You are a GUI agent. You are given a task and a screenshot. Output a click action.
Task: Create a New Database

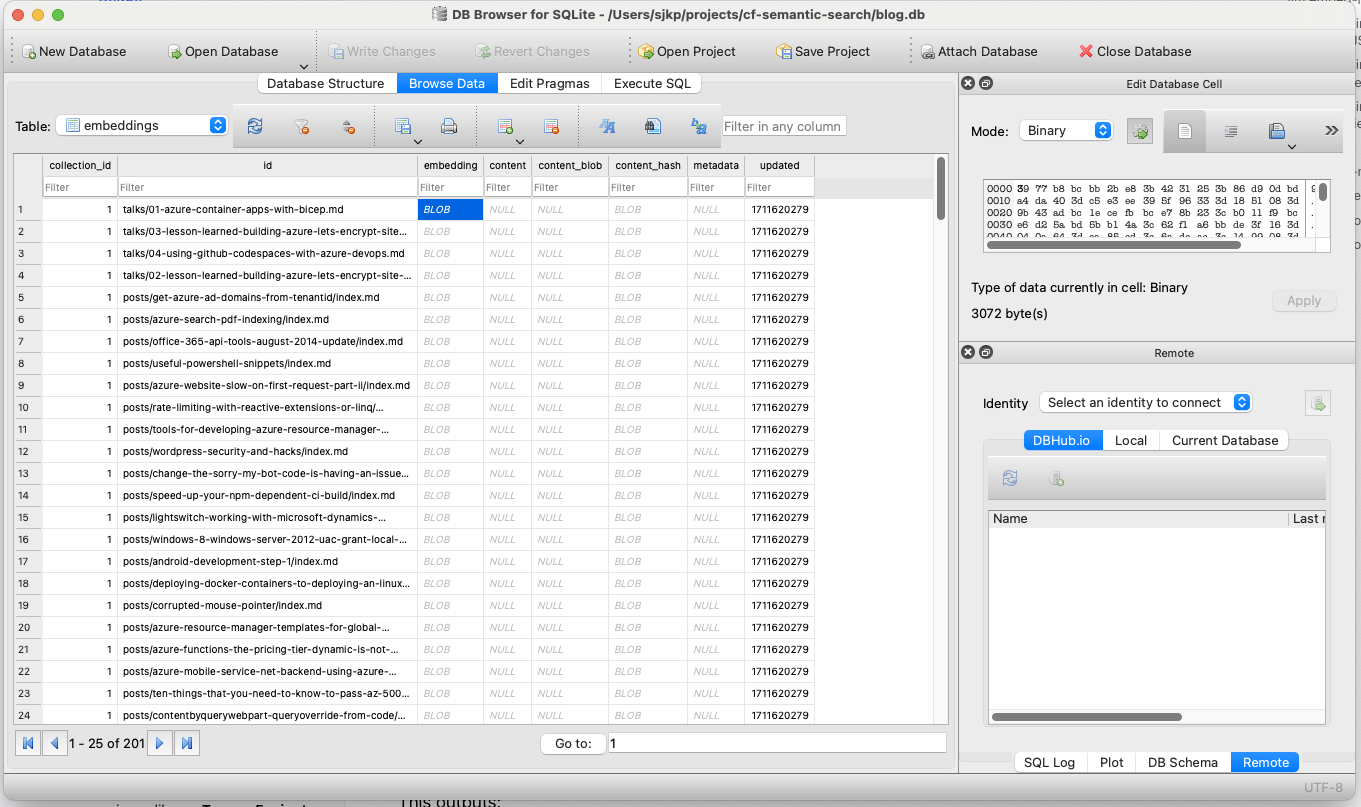click(74, 51)
